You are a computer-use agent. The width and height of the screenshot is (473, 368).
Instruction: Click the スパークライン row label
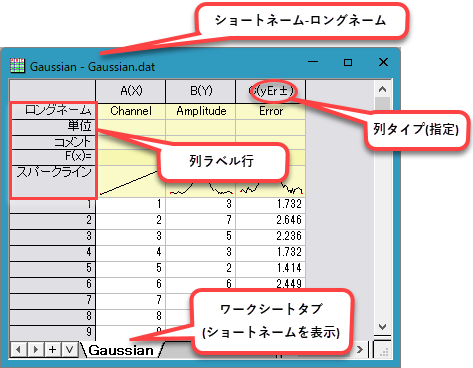53,181
